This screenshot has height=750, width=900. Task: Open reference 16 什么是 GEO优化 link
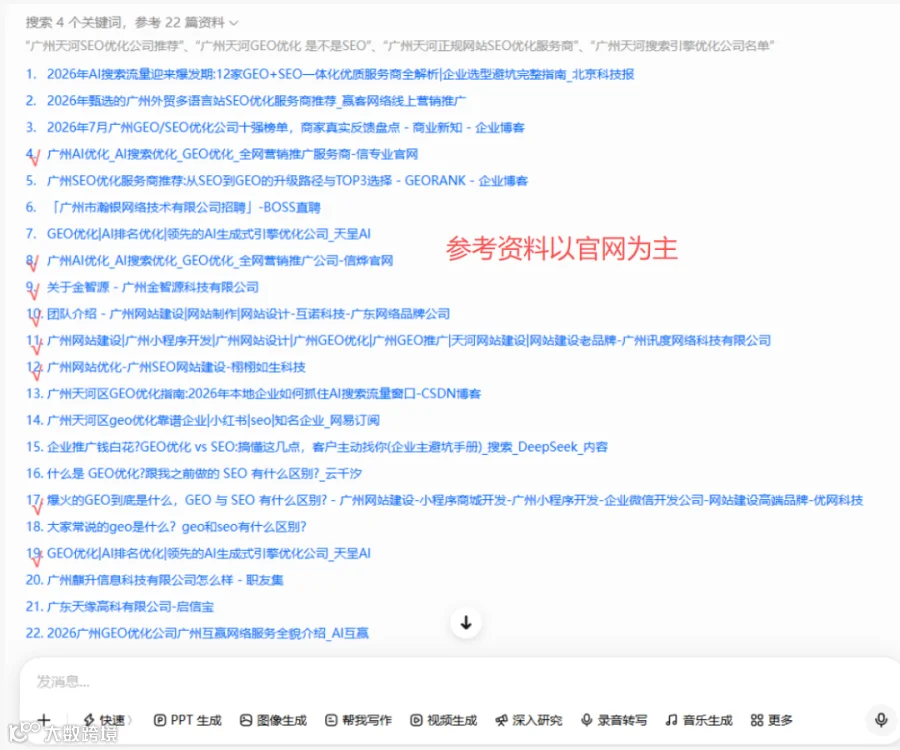[x=204, y=473]
